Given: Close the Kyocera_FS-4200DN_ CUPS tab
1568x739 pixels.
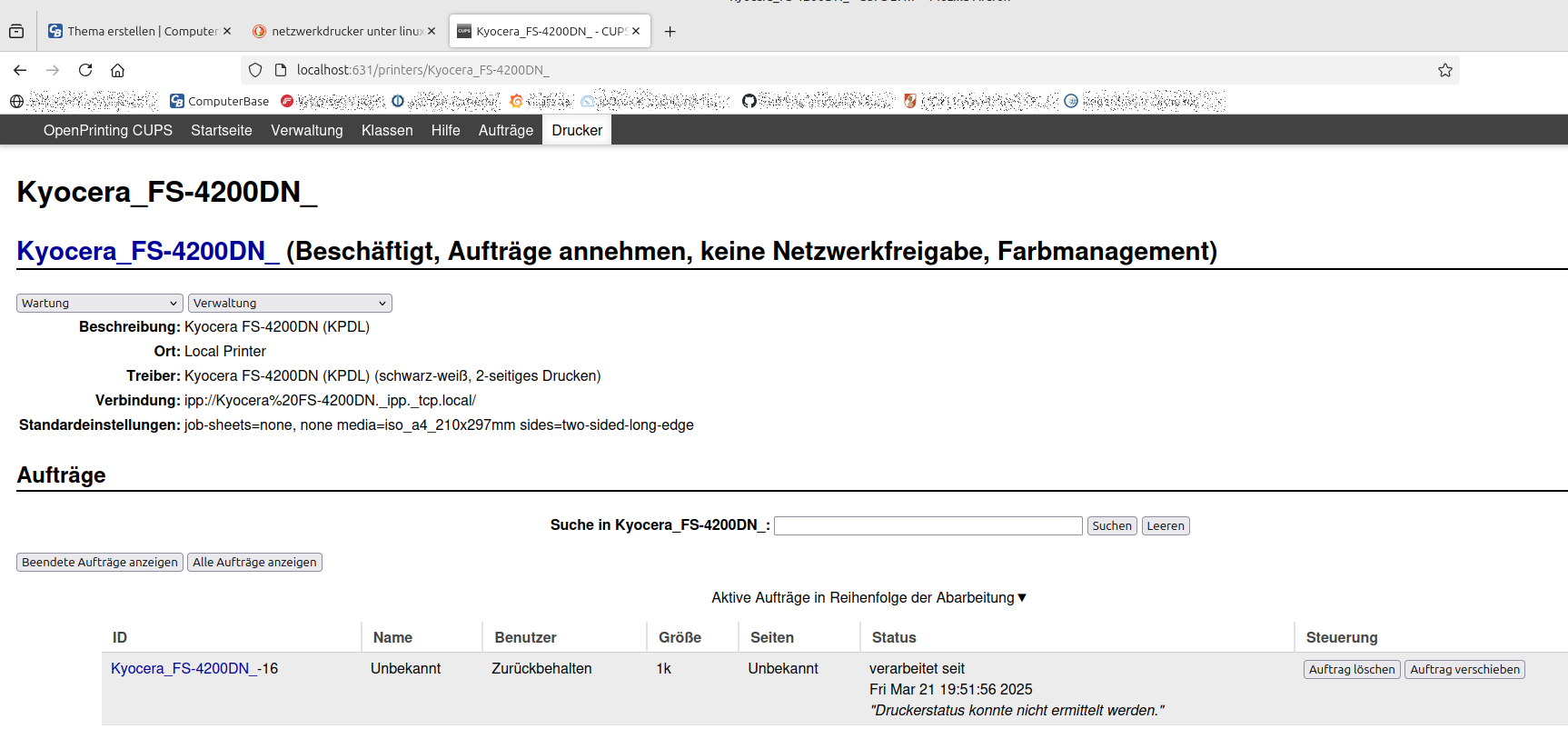Looking at the screenshot, I should (x=636, y=31).
